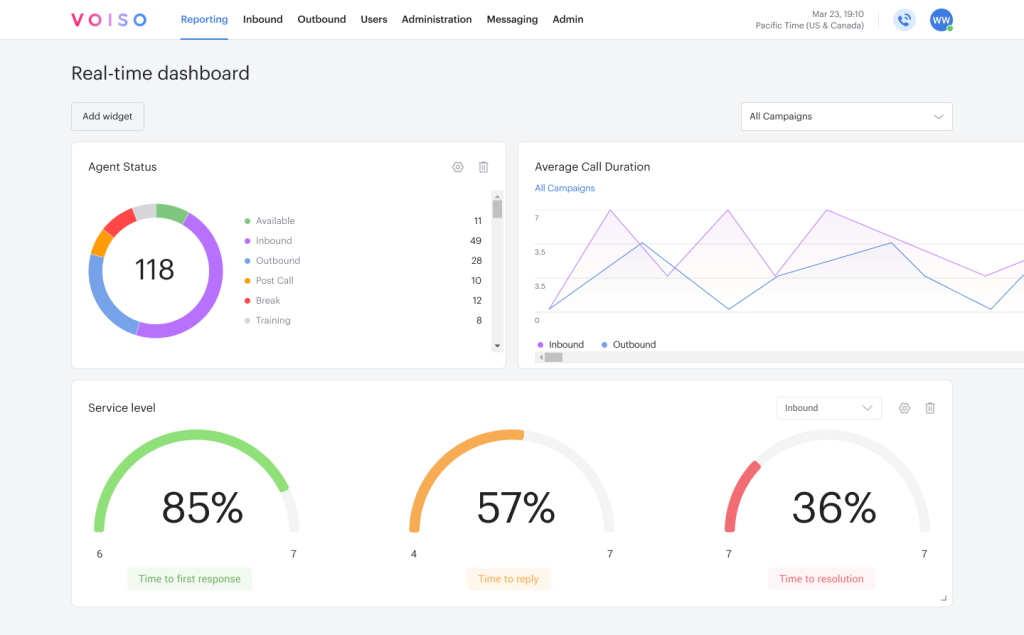Toggle the Inbound series in chart legend
The width and height of the screenshot is (1024, 635).
click(x=560, y=344)
